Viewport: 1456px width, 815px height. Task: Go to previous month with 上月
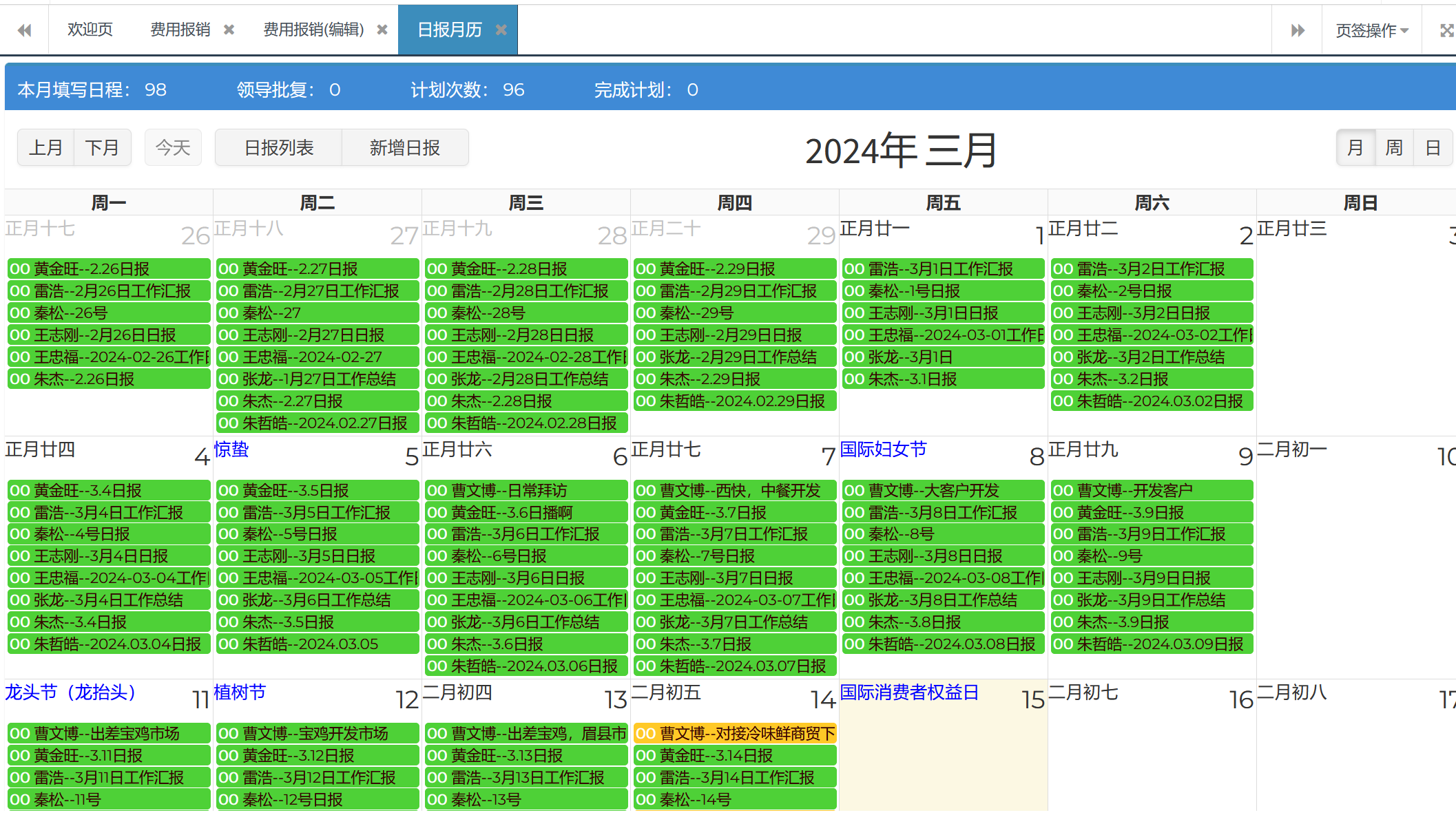click(46, 147)
